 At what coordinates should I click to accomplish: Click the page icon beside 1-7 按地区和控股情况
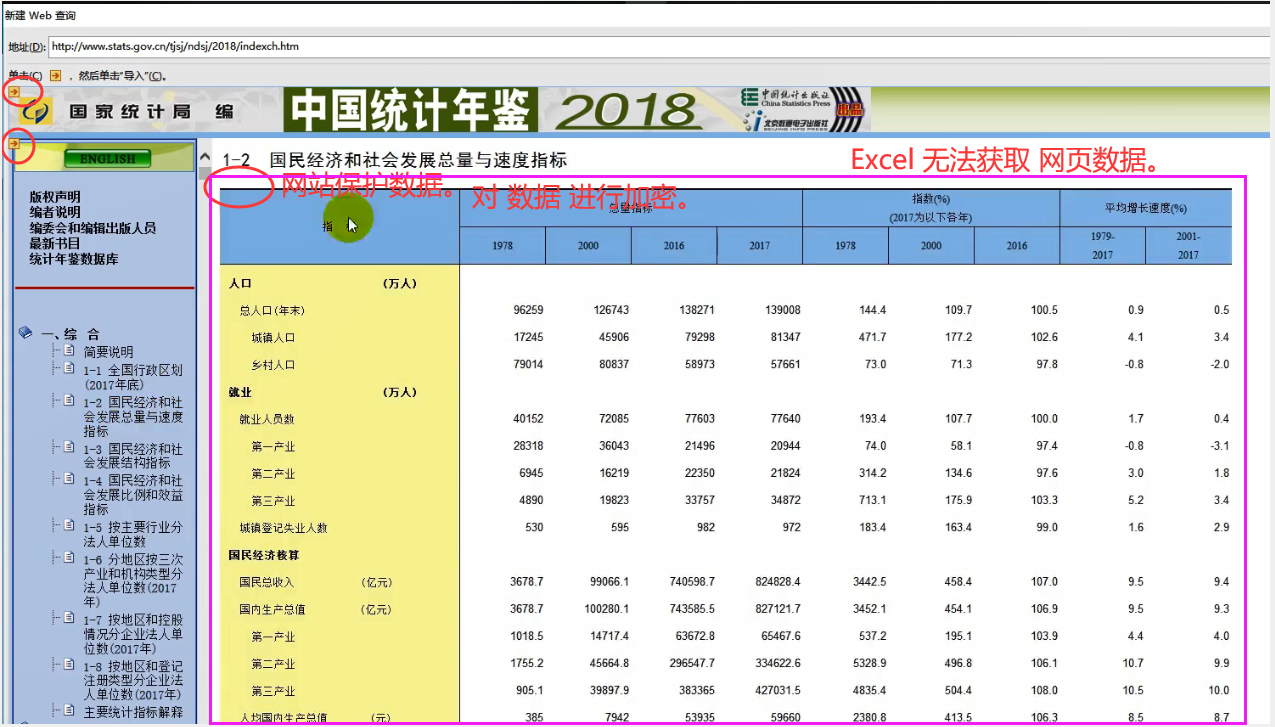(x=69, y=618)
